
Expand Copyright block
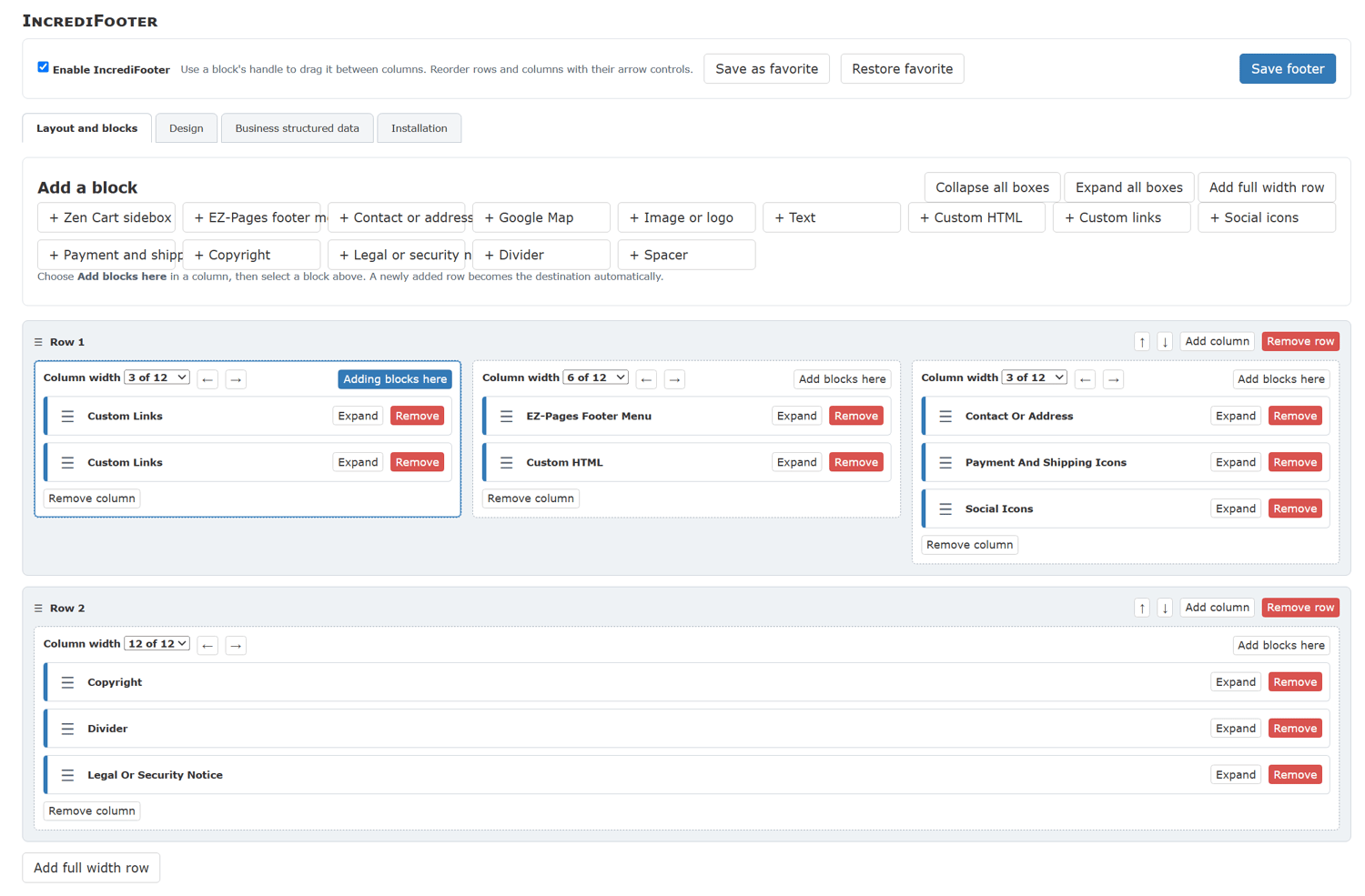click(1235, 682)
